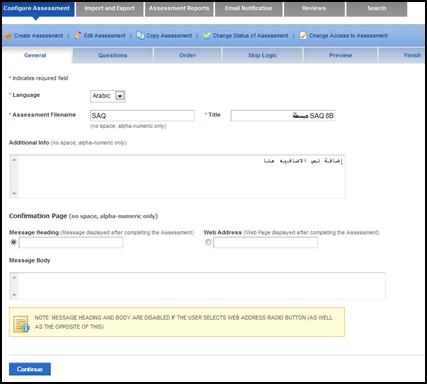Click the Assessment Filename field containing SAQ
The width and height of the screenshot is (427, 384).
(x=142, y=116)
